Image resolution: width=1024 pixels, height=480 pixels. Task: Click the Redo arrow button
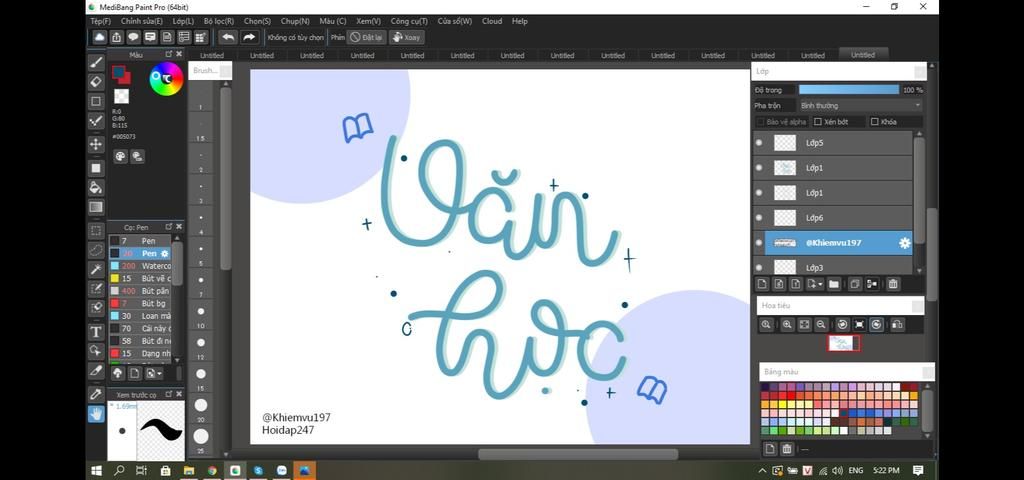(249, 37)
